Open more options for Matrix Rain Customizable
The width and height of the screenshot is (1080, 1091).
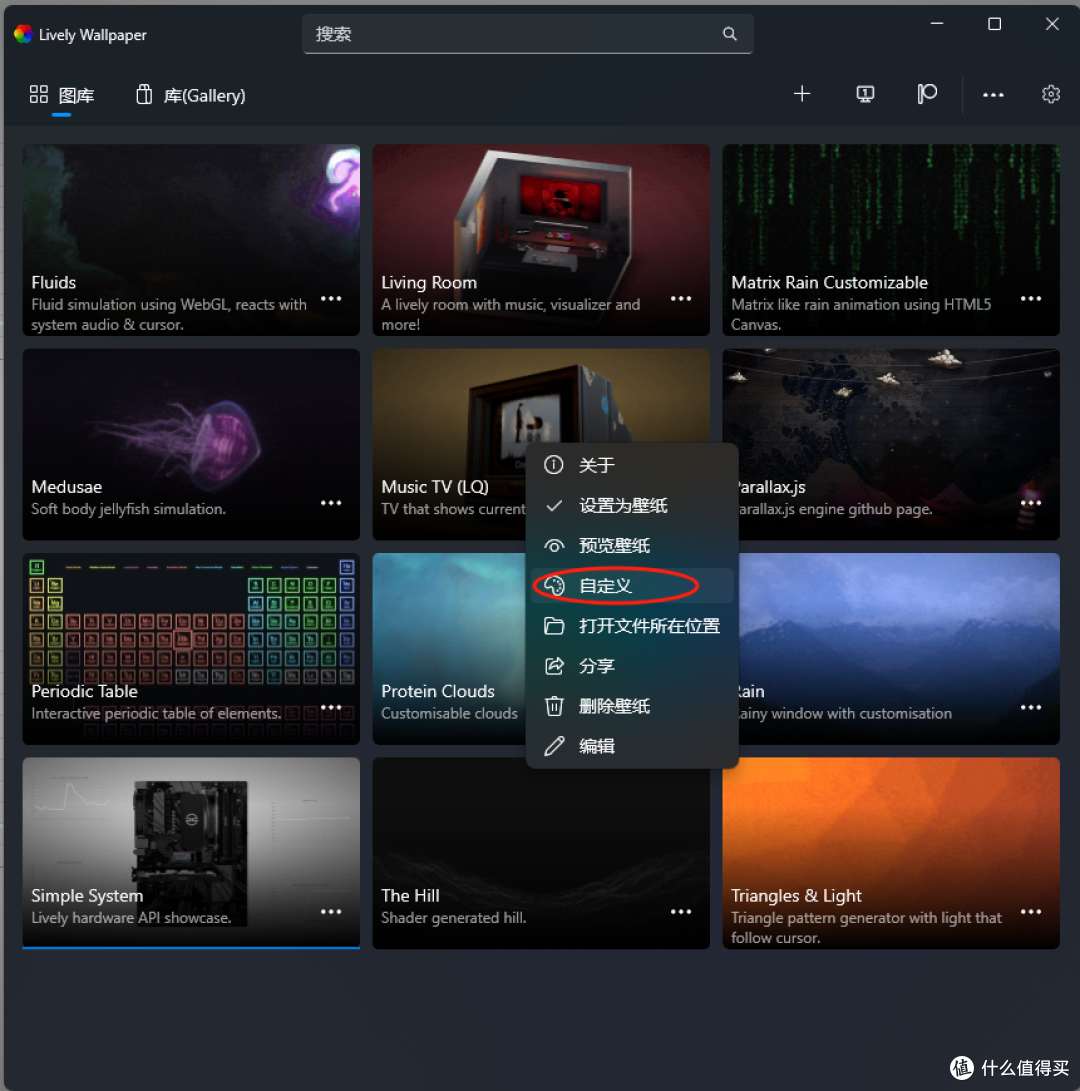[x=1031, y=298]
